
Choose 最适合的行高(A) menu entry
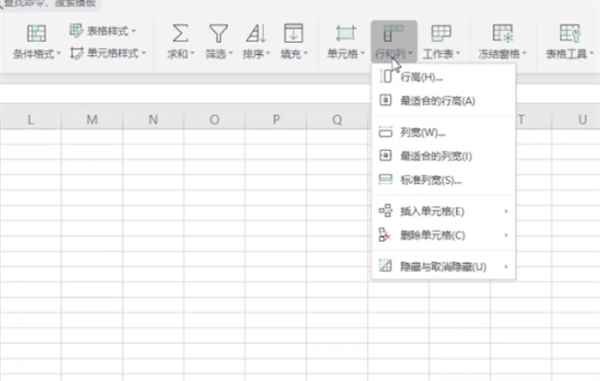click(x=443, y=101)
